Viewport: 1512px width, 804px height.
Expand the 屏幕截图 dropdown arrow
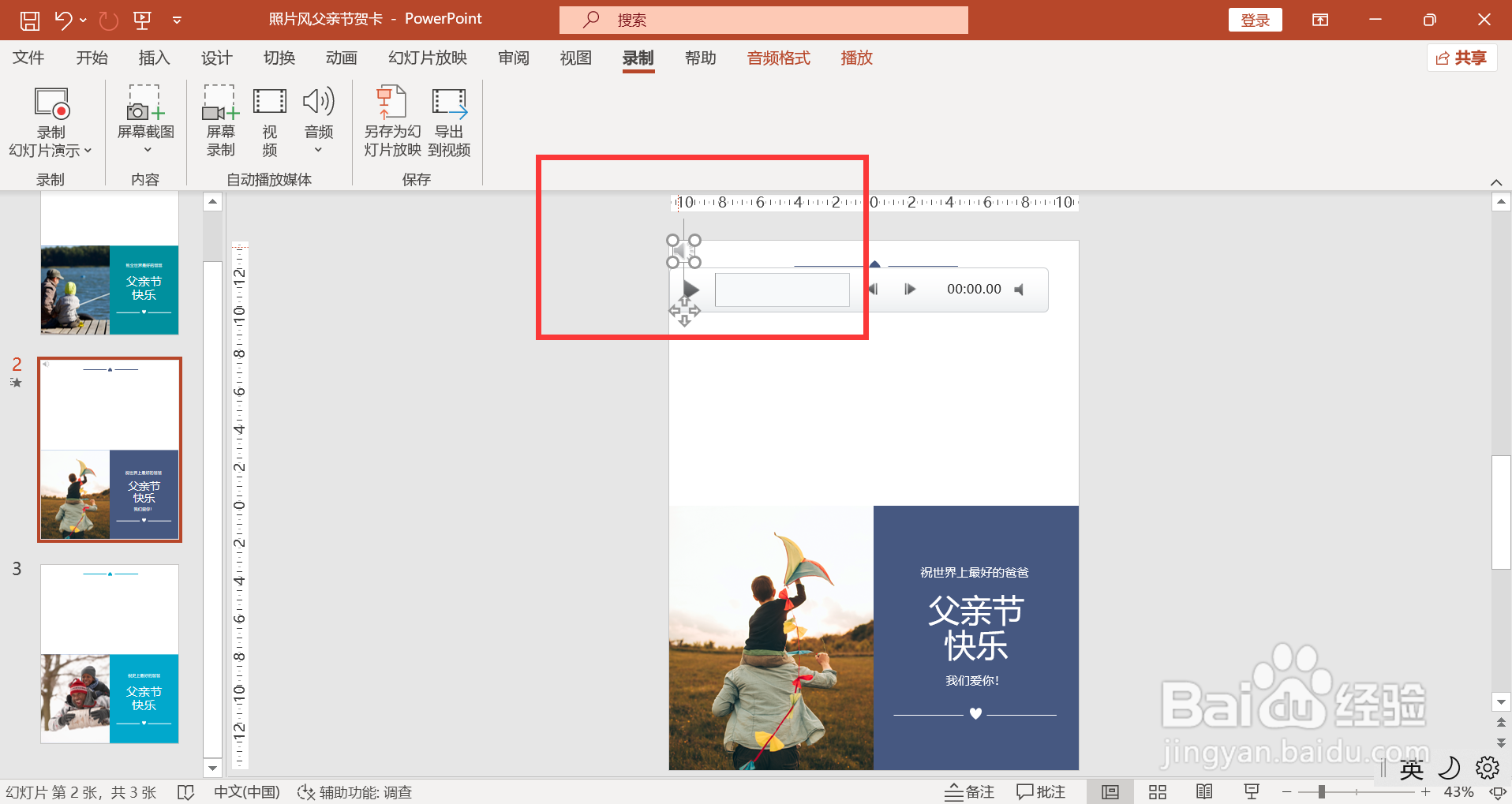147,150
